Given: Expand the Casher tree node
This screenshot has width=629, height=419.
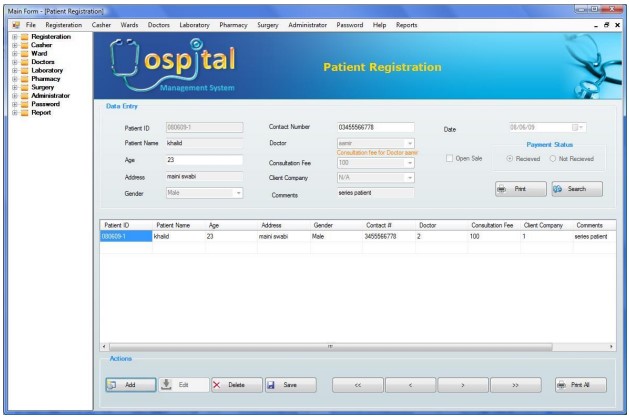Looking at the screenshot, I should tap(14, 45).
